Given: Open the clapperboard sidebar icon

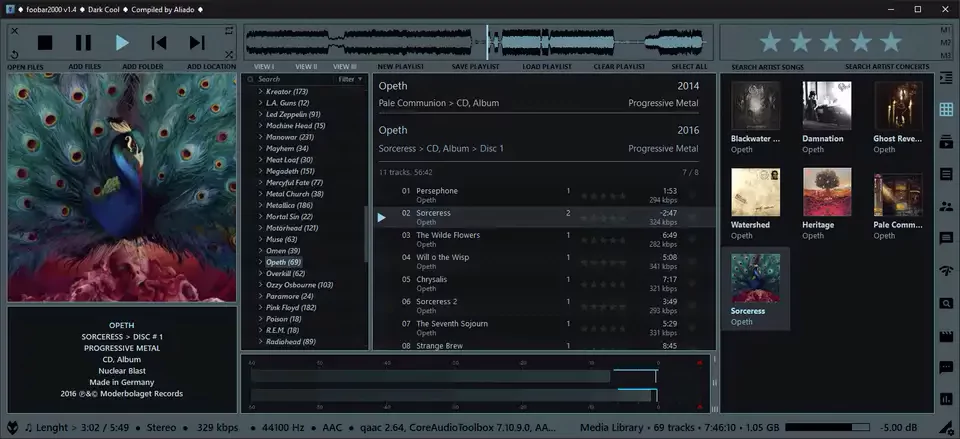Looking at the screenshot, I should click(x=946, y=336).
